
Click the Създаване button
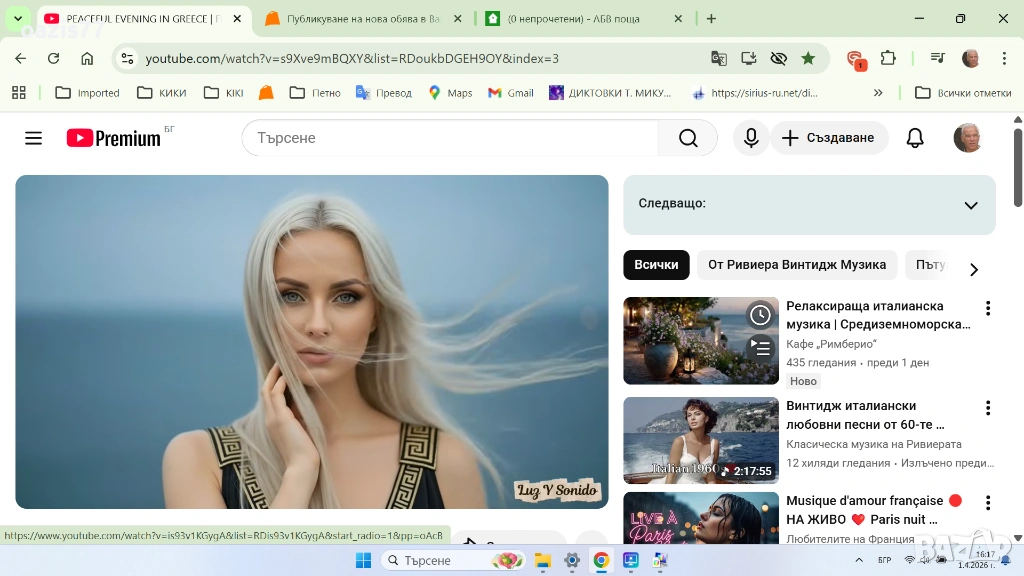(828, 138)
